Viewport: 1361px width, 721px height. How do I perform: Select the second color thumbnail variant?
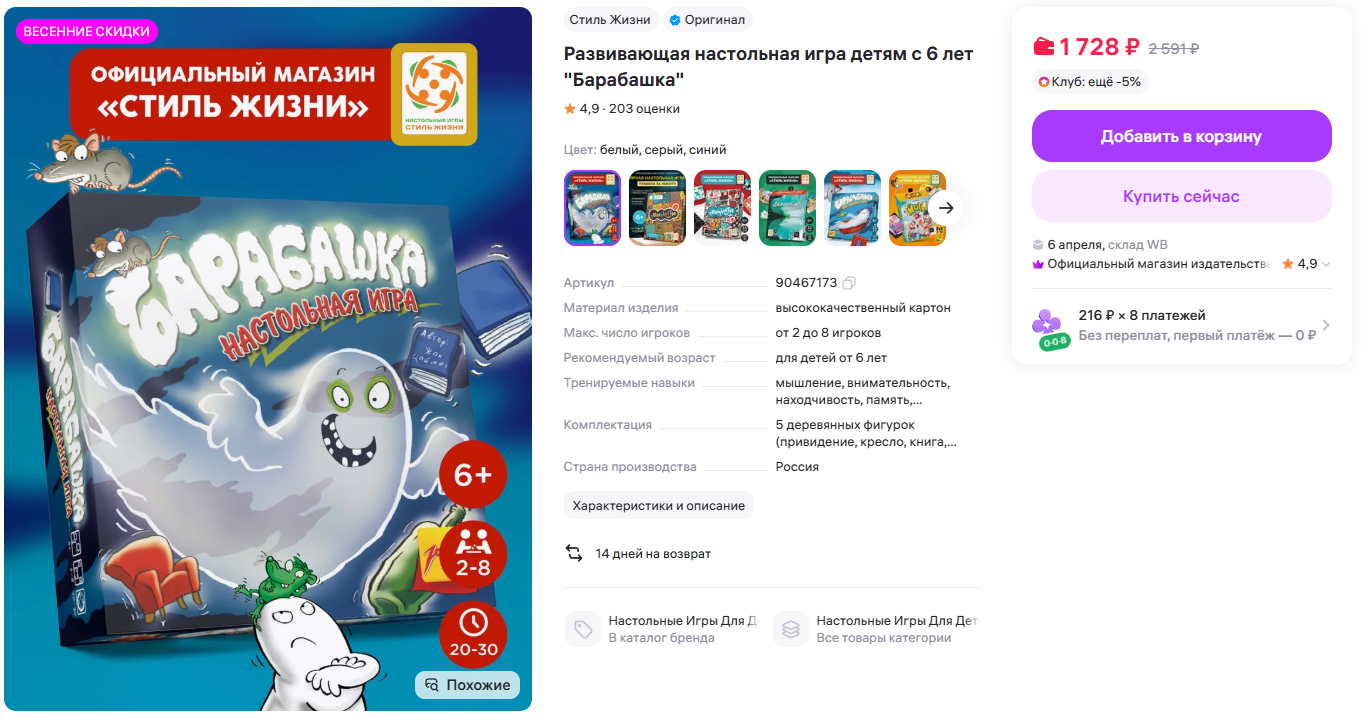657,208
